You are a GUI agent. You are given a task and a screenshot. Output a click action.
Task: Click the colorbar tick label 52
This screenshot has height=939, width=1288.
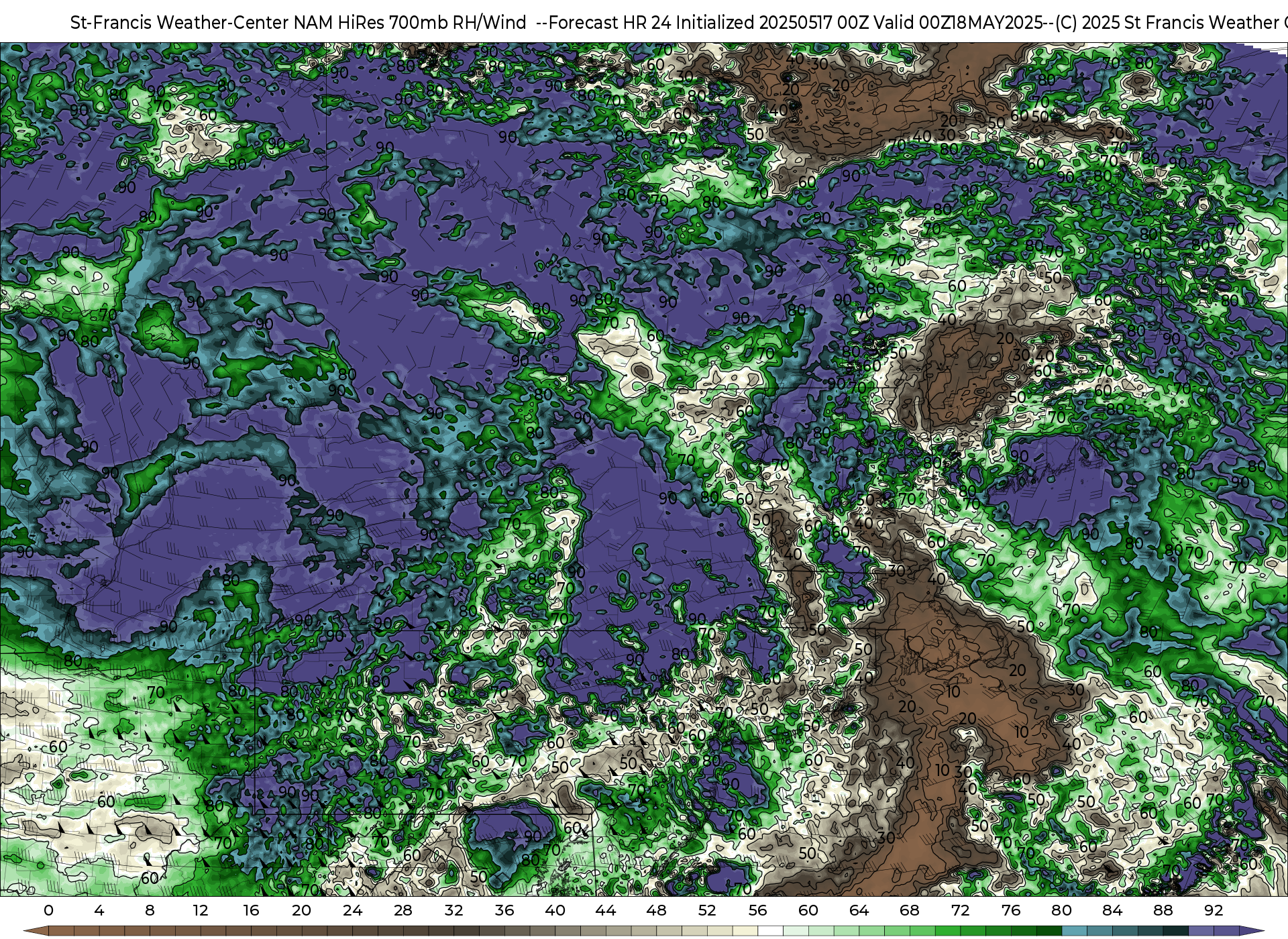coord(707,910)
